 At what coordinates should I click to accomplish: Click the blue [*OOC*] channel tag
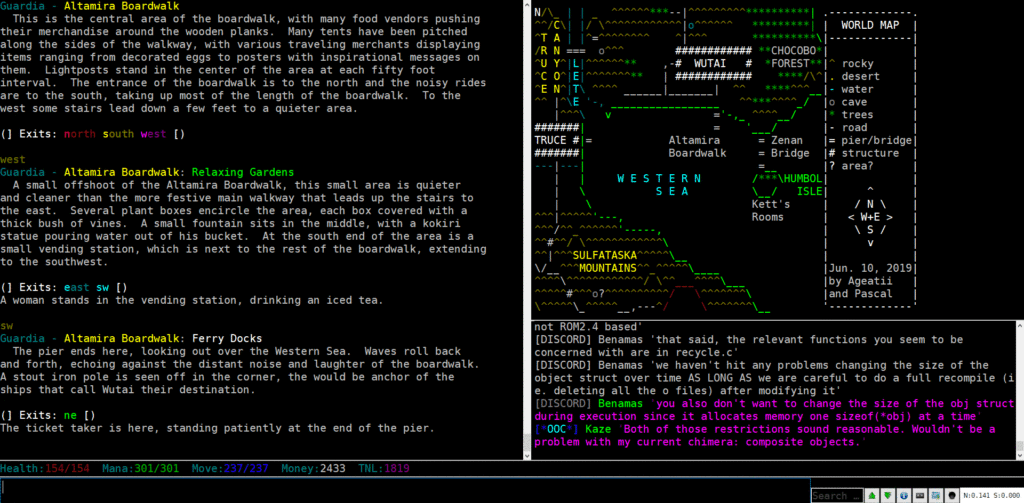[556, 429]
